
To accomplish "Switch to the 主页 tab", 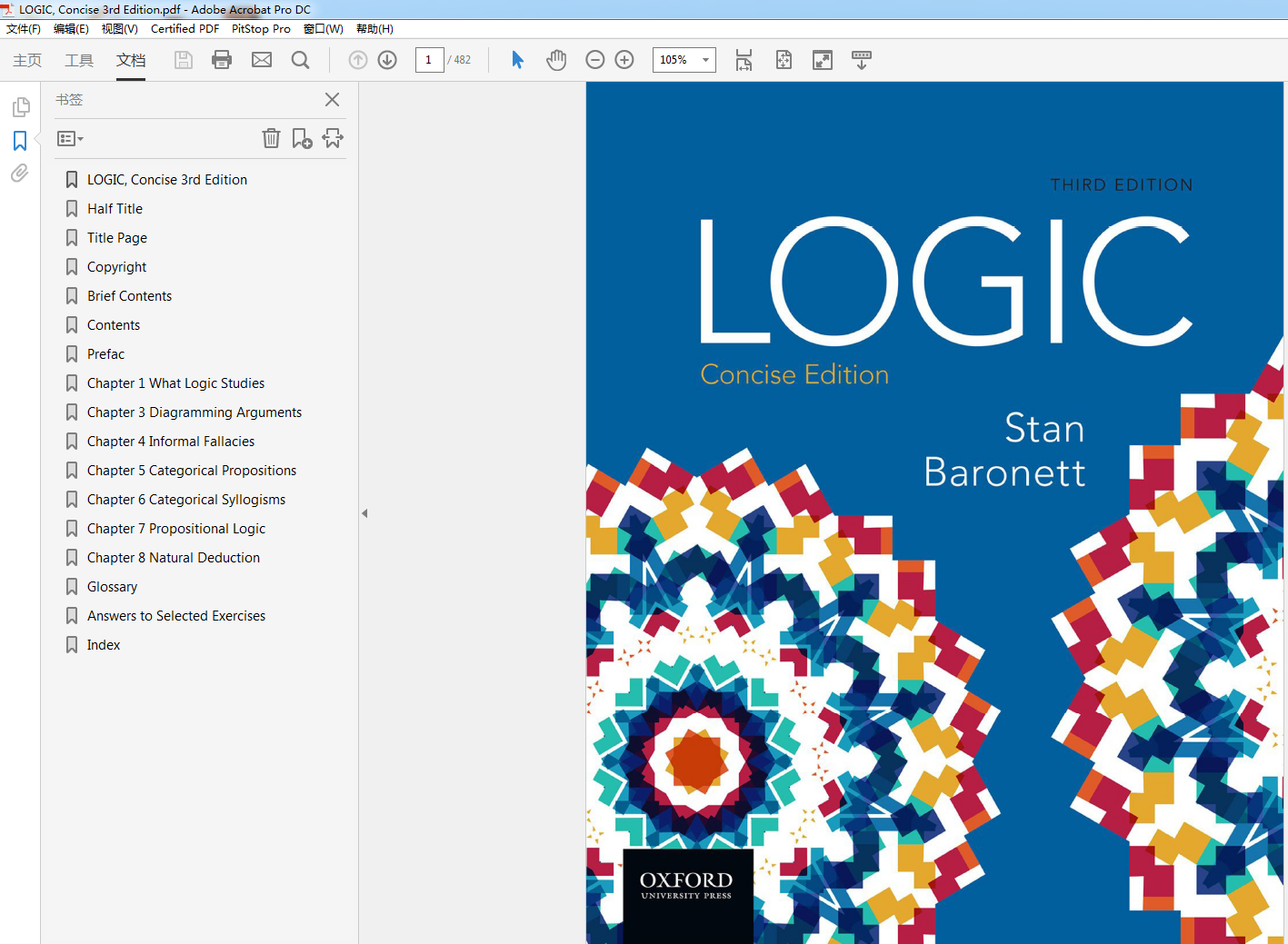I will click(27, 60).
